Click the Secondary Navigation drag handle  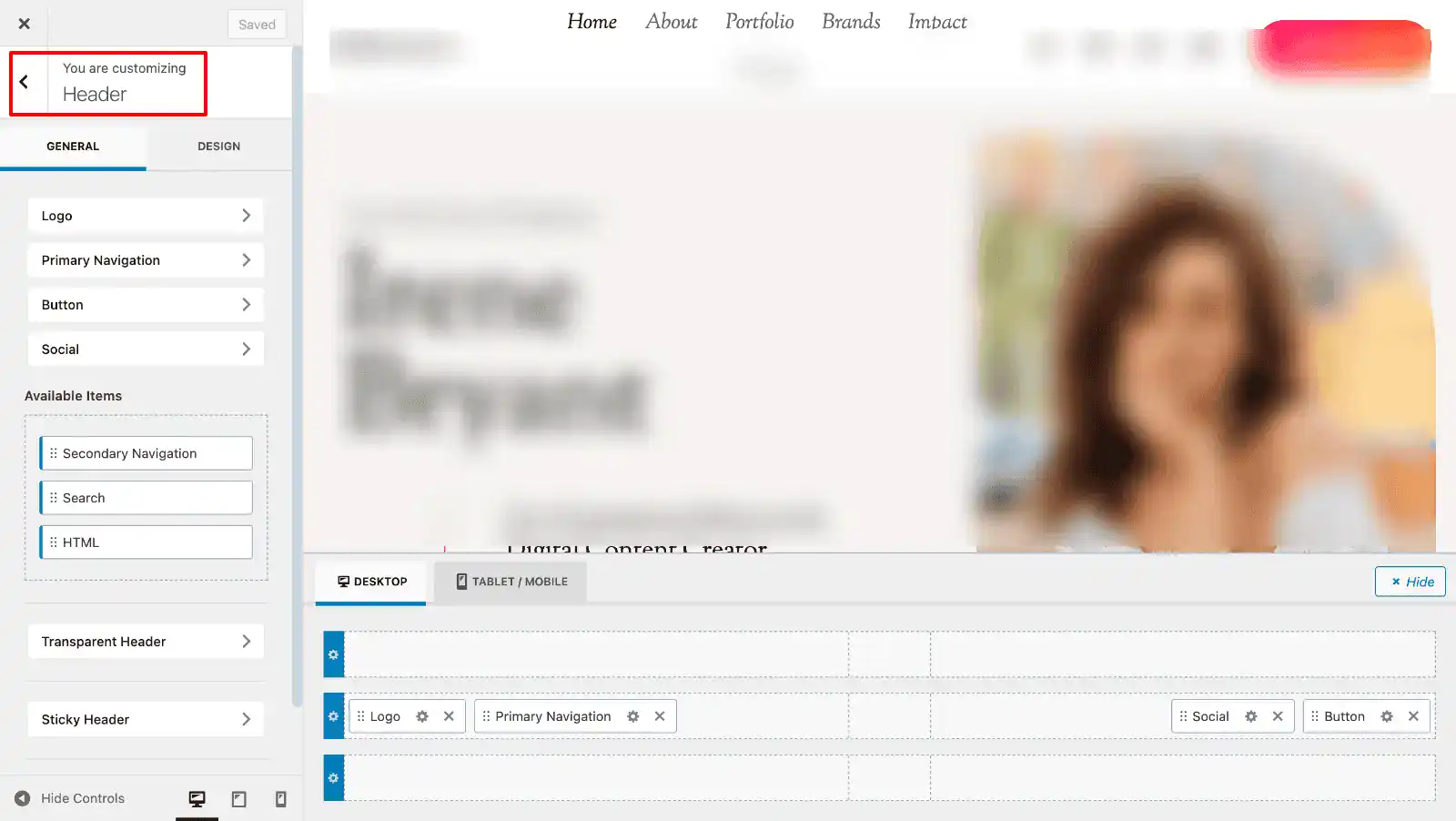tap(54, 453)
